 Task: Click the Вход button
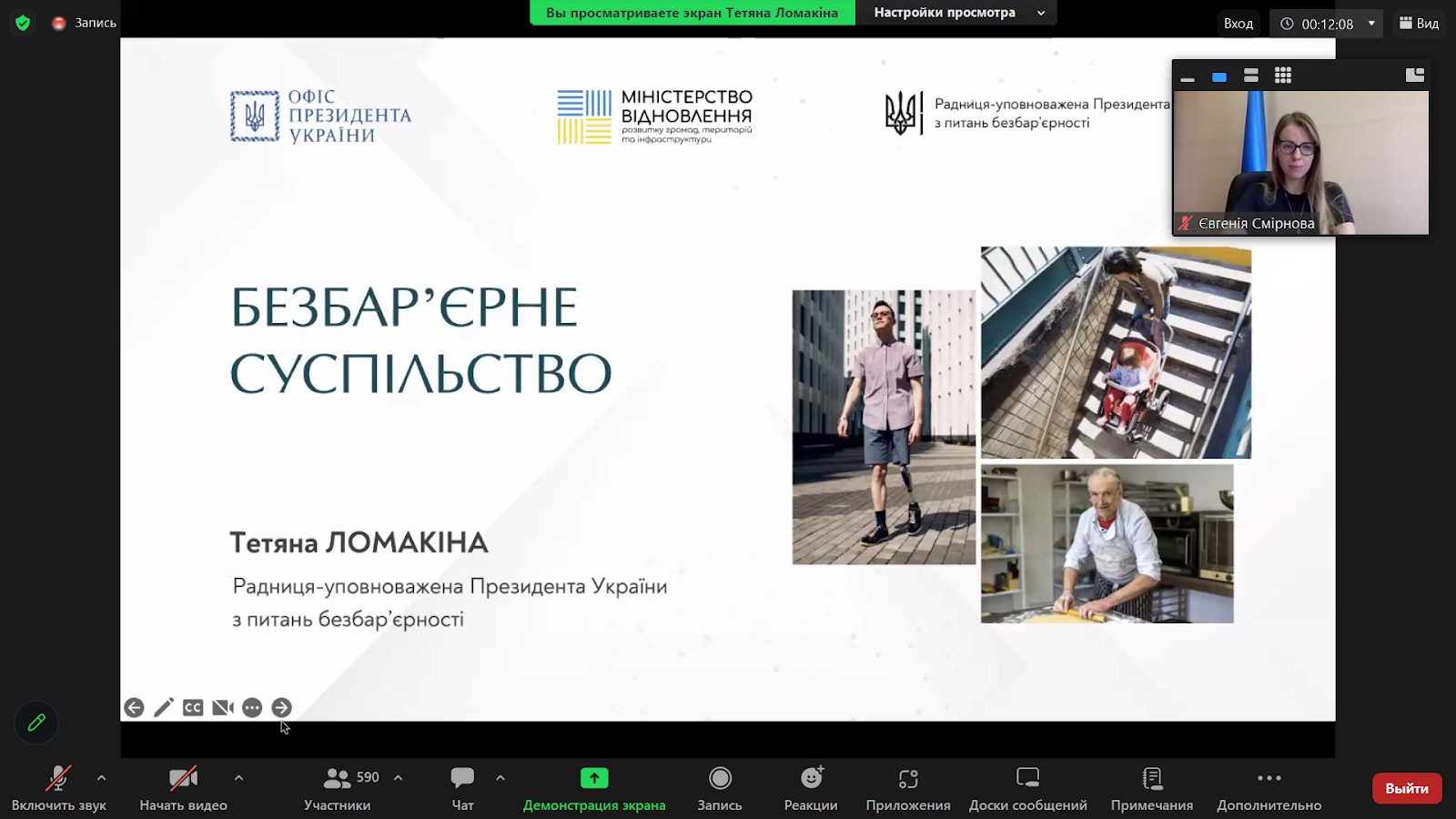1239,24
